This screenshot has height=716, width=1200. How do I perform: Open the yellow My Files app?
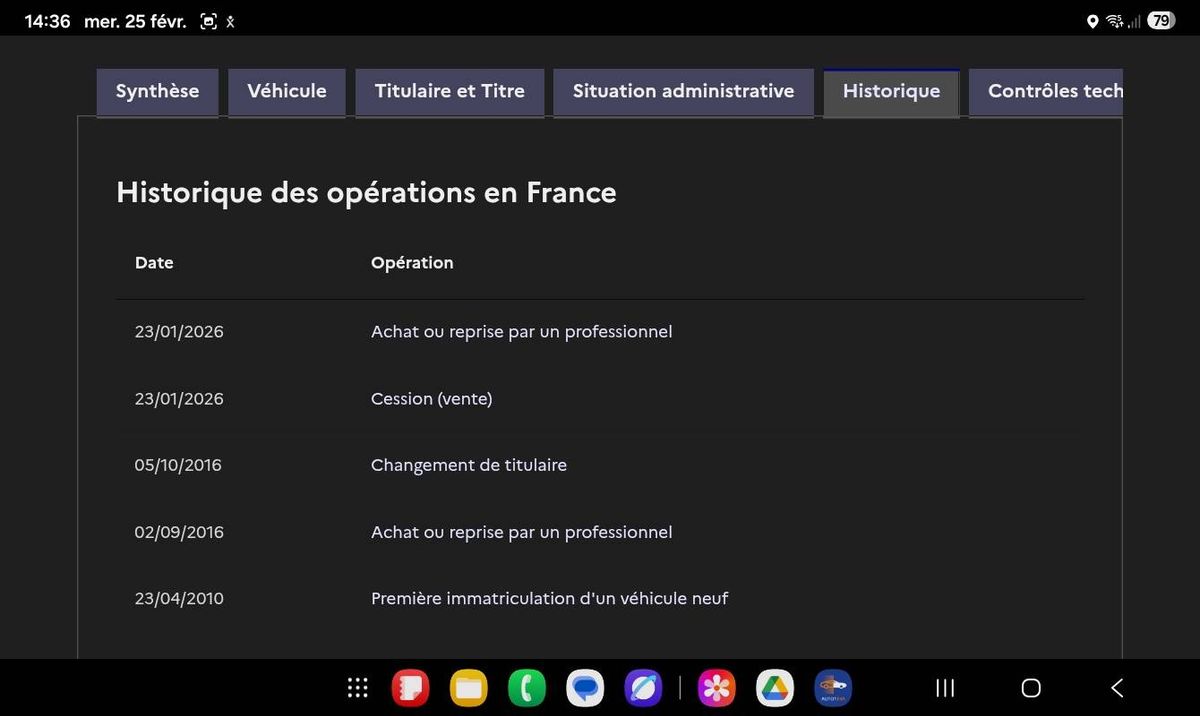pos(468,688)
